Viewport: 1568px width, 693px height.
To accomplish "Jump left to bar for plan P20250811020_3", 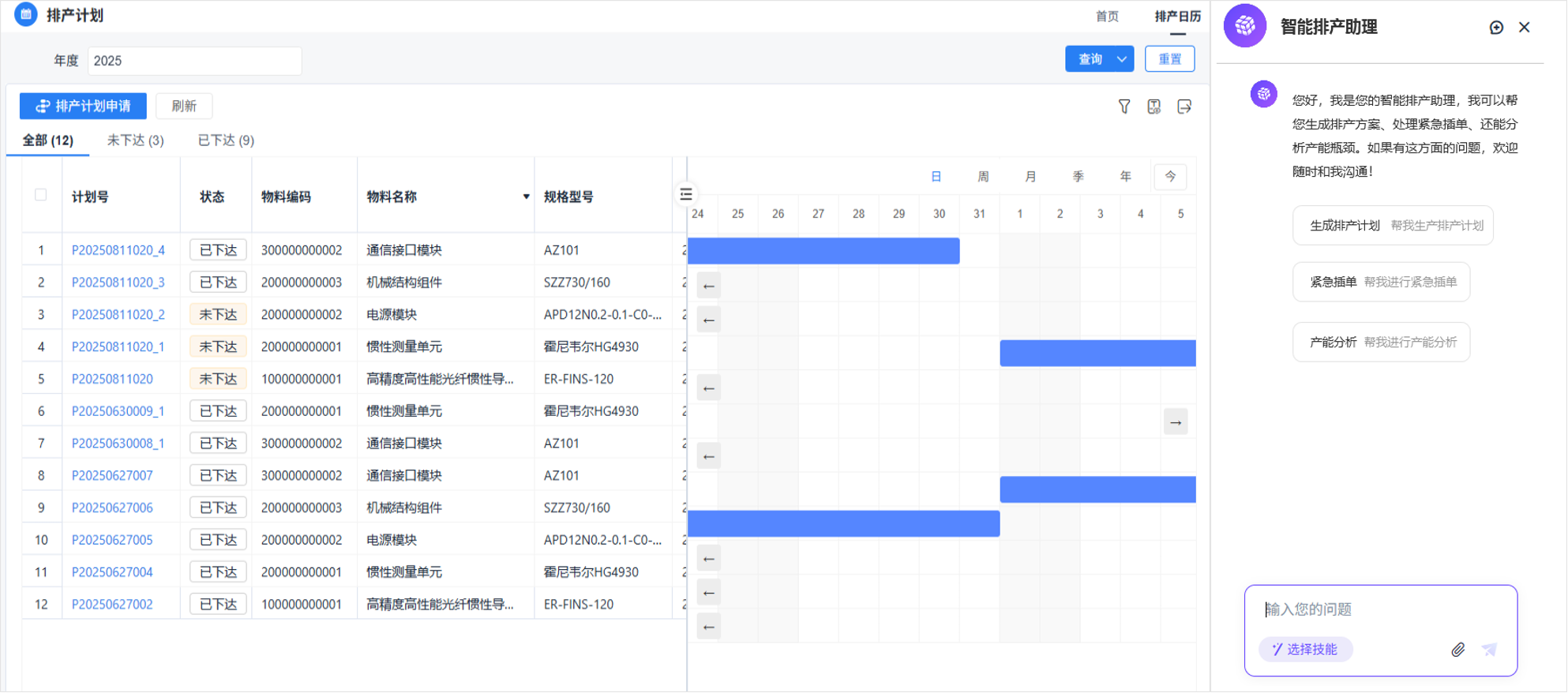I will point(709,286).
